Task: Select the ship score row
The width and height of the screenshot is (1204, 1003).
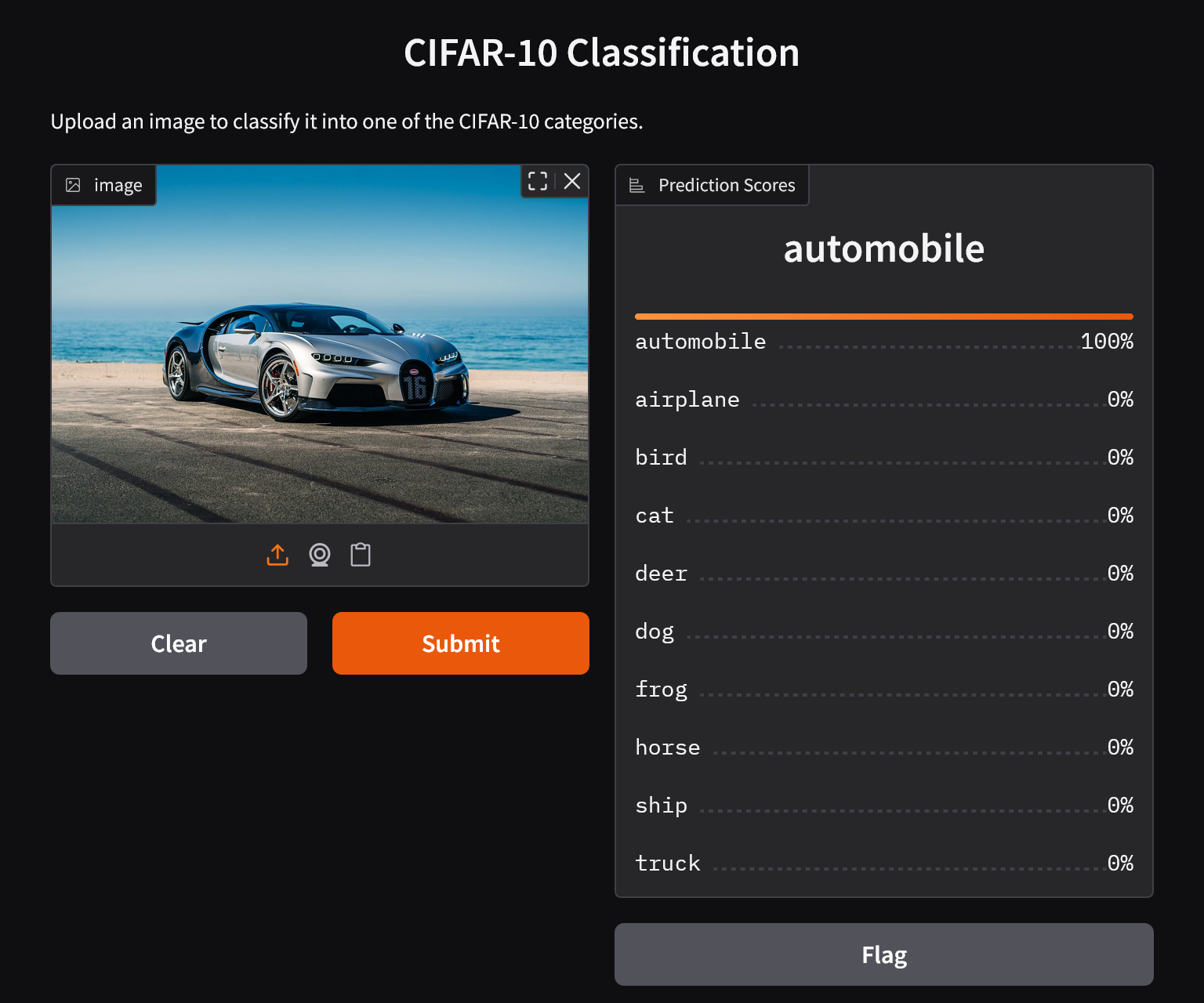Action: pos(883,806)
